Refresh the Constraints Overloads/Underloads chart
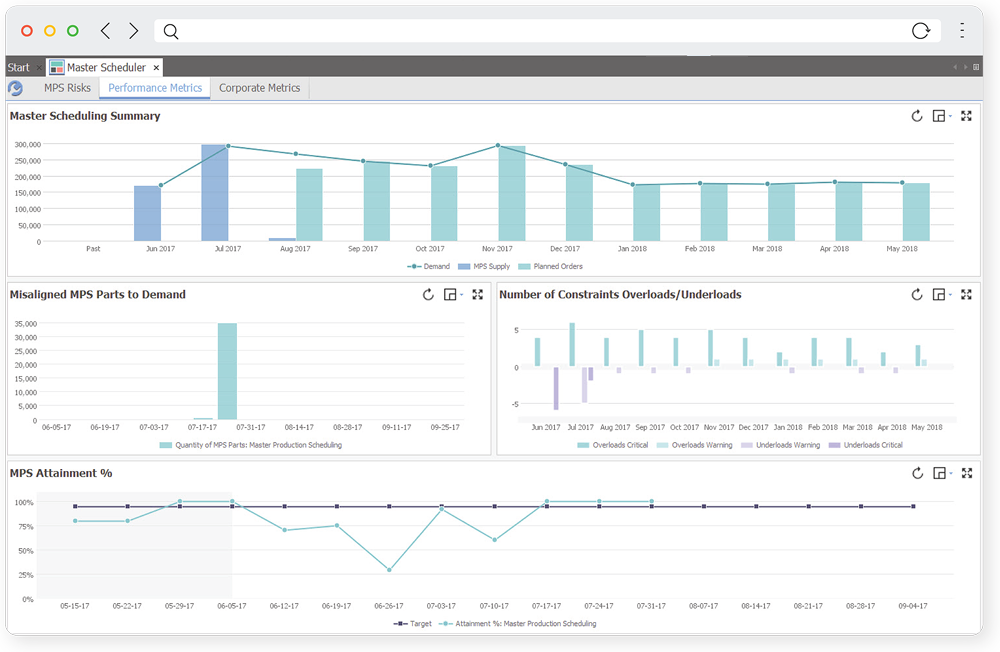Image resolution: width=1000 pixels, height=652 pixels. pyautogui.click(x=916, y=295)
